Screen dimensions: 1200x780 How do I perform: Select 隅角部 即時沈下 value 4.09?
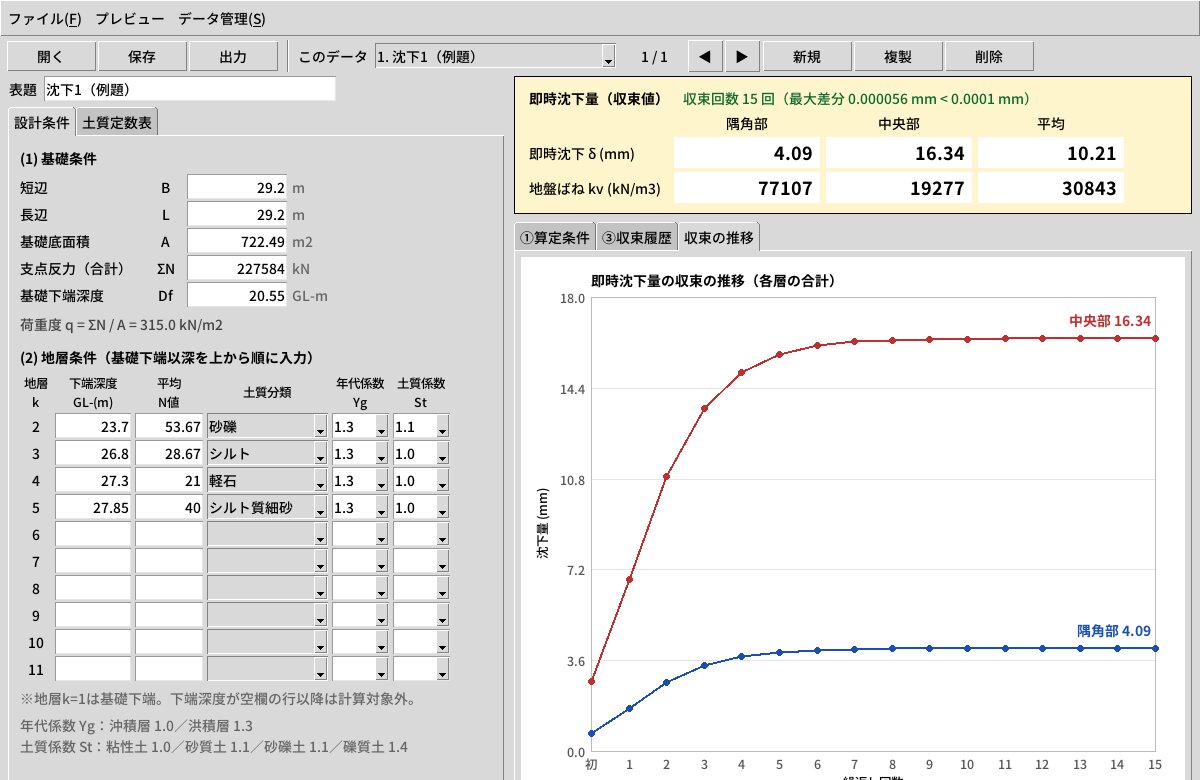[748, 153]
